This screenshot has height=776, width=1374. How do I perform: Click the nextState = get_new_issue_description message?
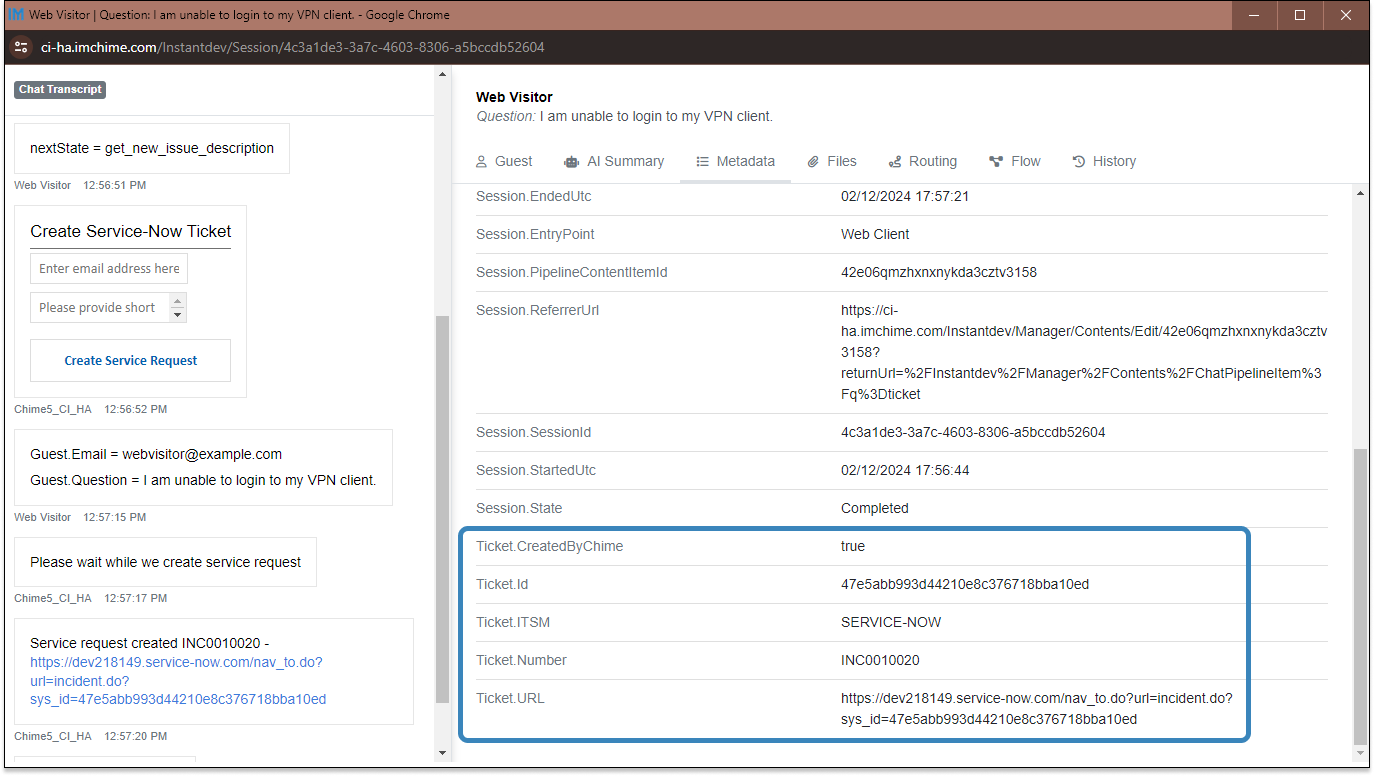point(152,148)
